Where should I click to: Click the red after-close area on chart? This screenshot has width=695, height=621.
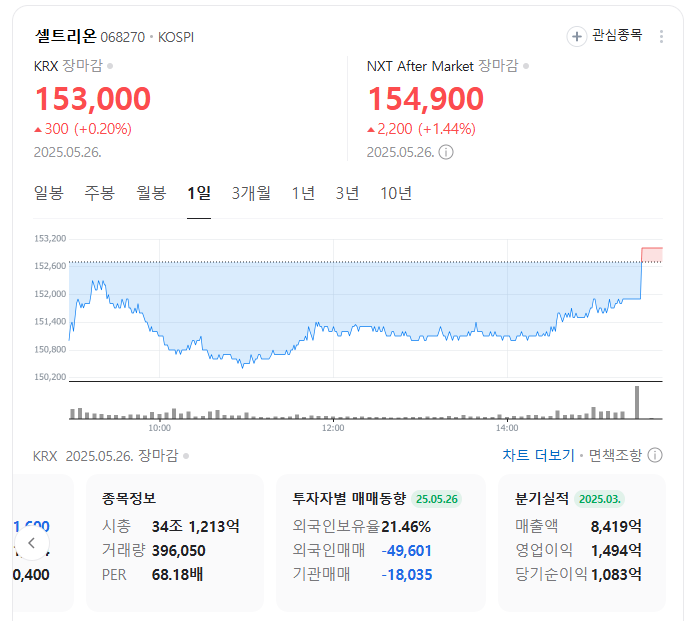point(652,255)
